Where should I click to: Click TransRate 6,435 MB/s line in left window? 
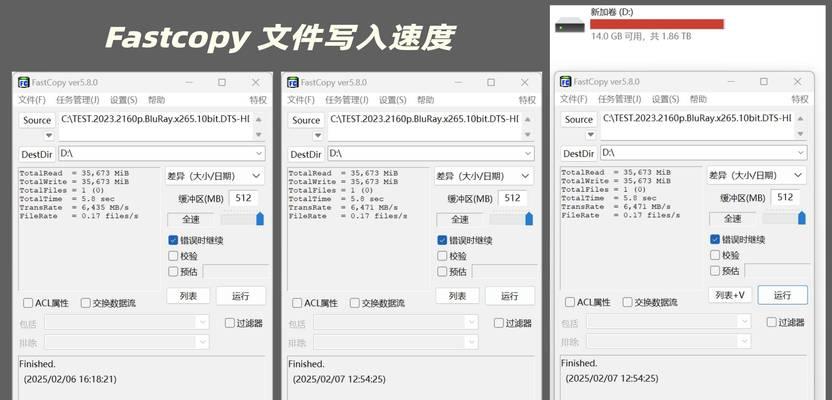[74, 207]
